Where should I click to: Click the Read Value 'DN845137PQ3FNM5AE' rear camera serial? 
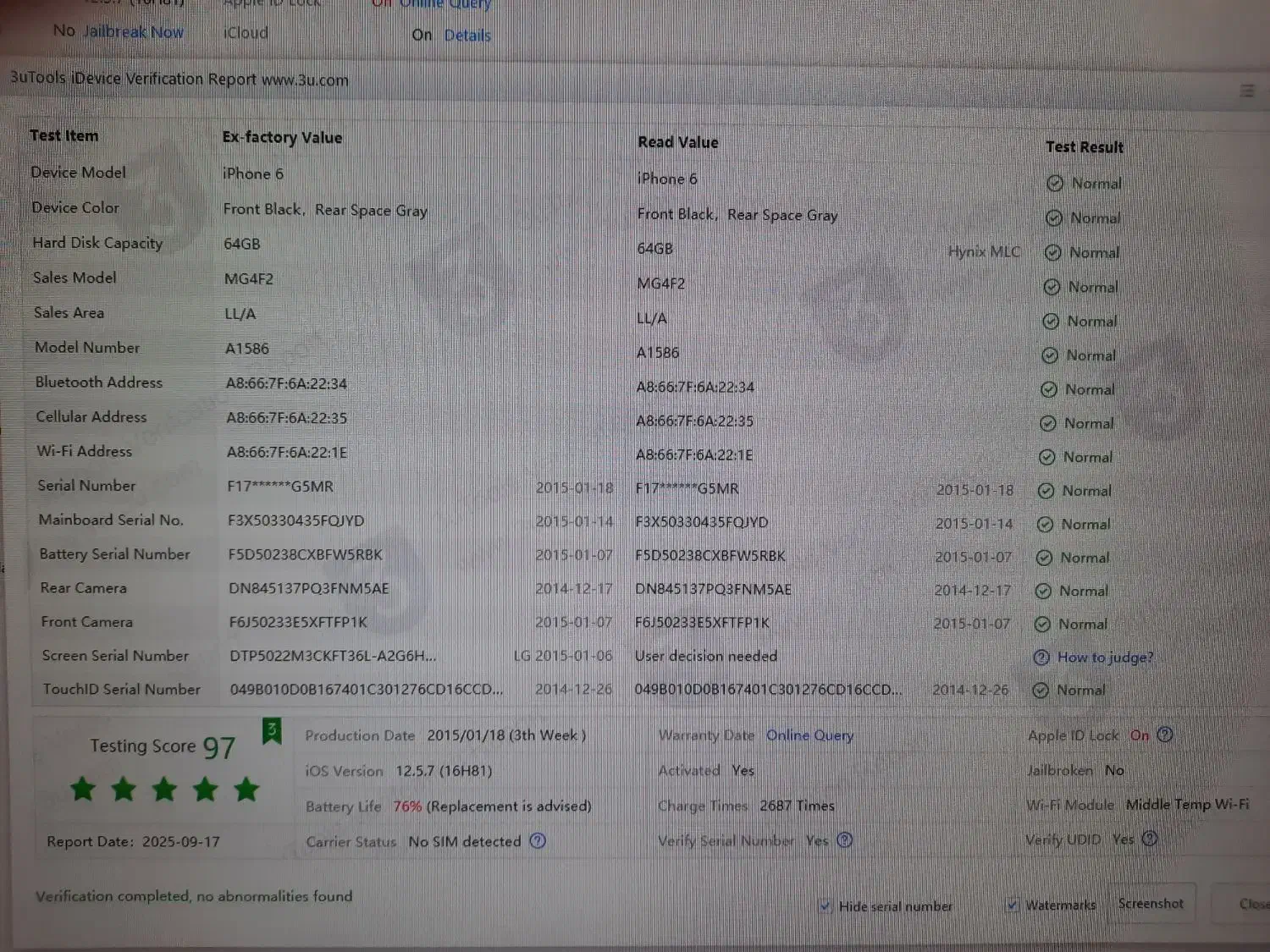pos(714,589)
